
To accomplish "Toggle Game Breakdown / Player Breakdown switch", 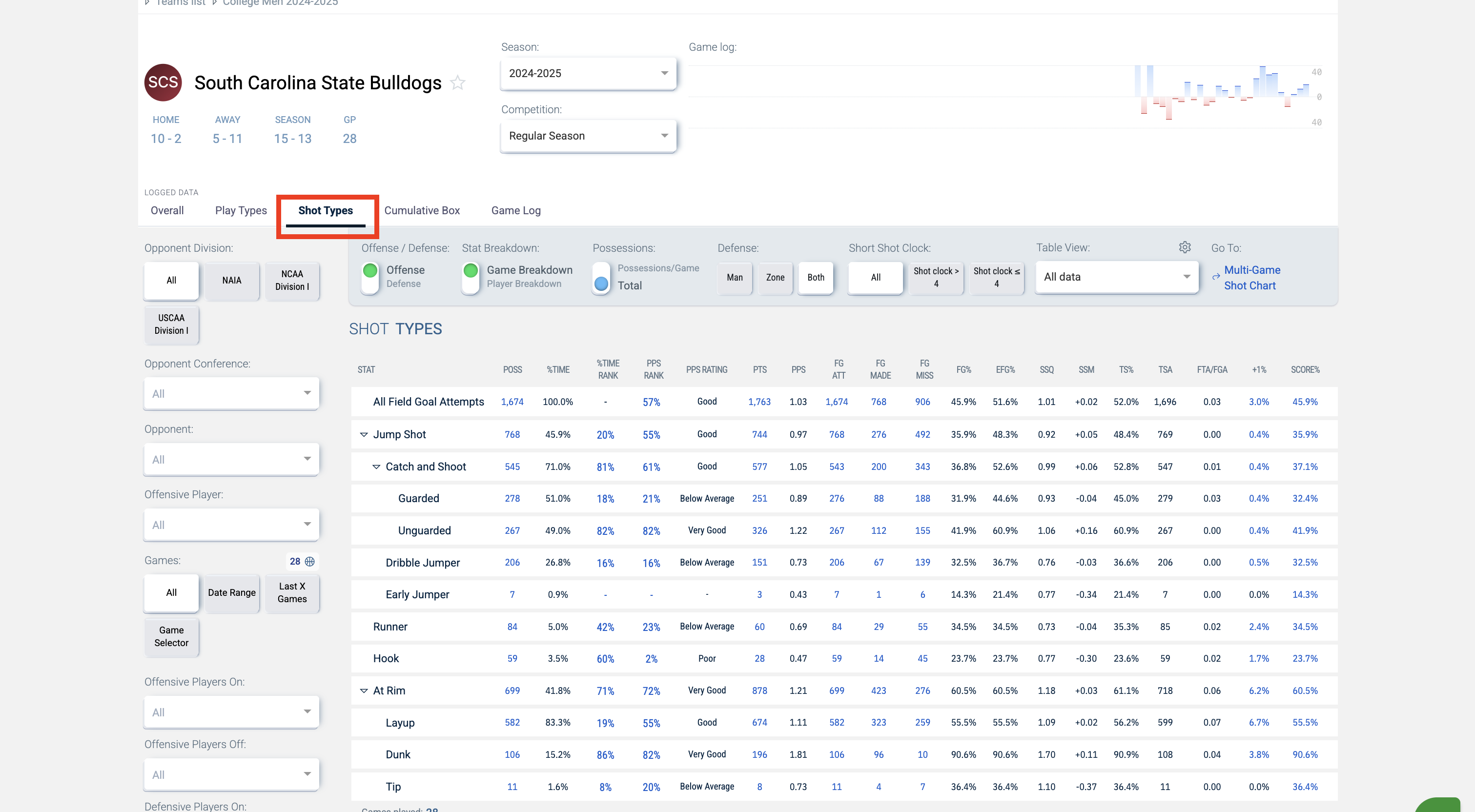I will (471, 277).
